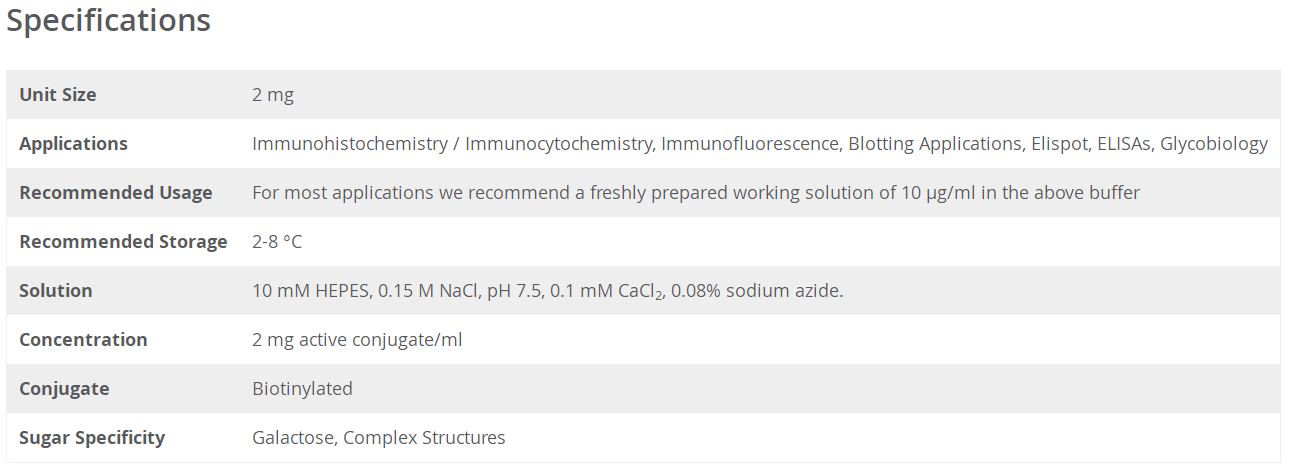This screenshot has height=472, width=1291.
Task: Select the Concentration row label
Action: click(83, 340)
